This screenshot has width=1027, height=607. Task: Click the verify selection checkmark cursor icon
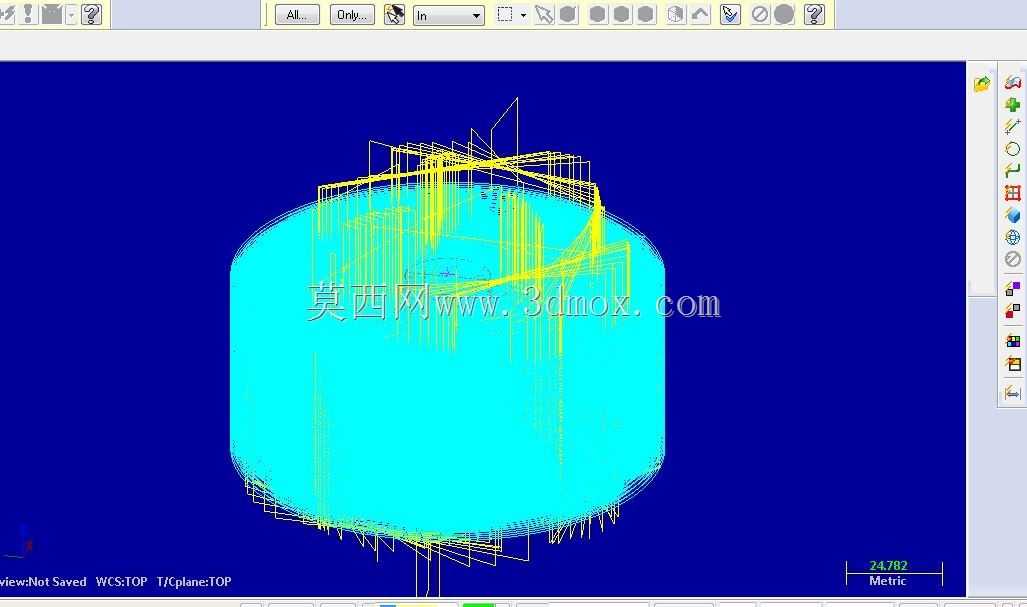(x=730, y=14)
